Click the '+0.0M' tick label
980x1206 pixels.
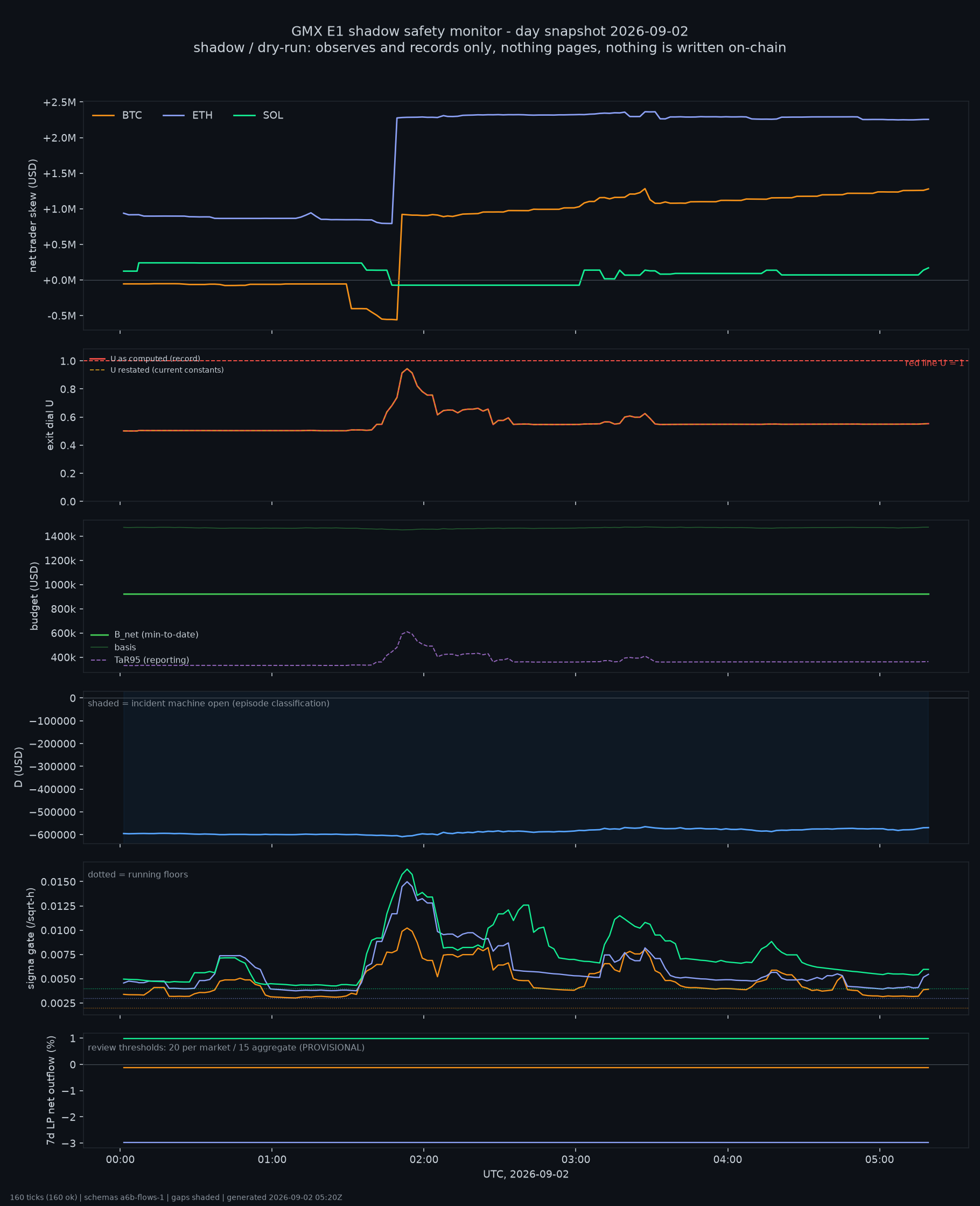[59, 281]
